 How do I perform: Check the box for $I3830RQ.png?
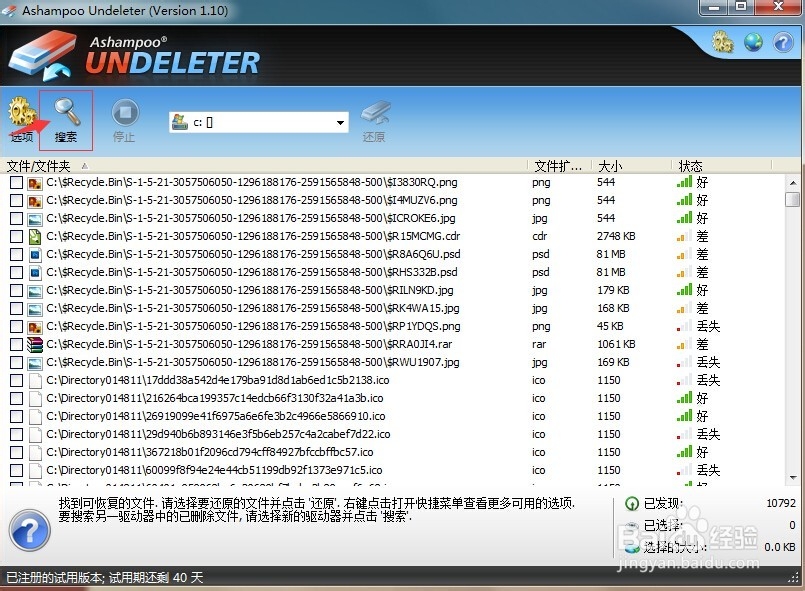16,183
